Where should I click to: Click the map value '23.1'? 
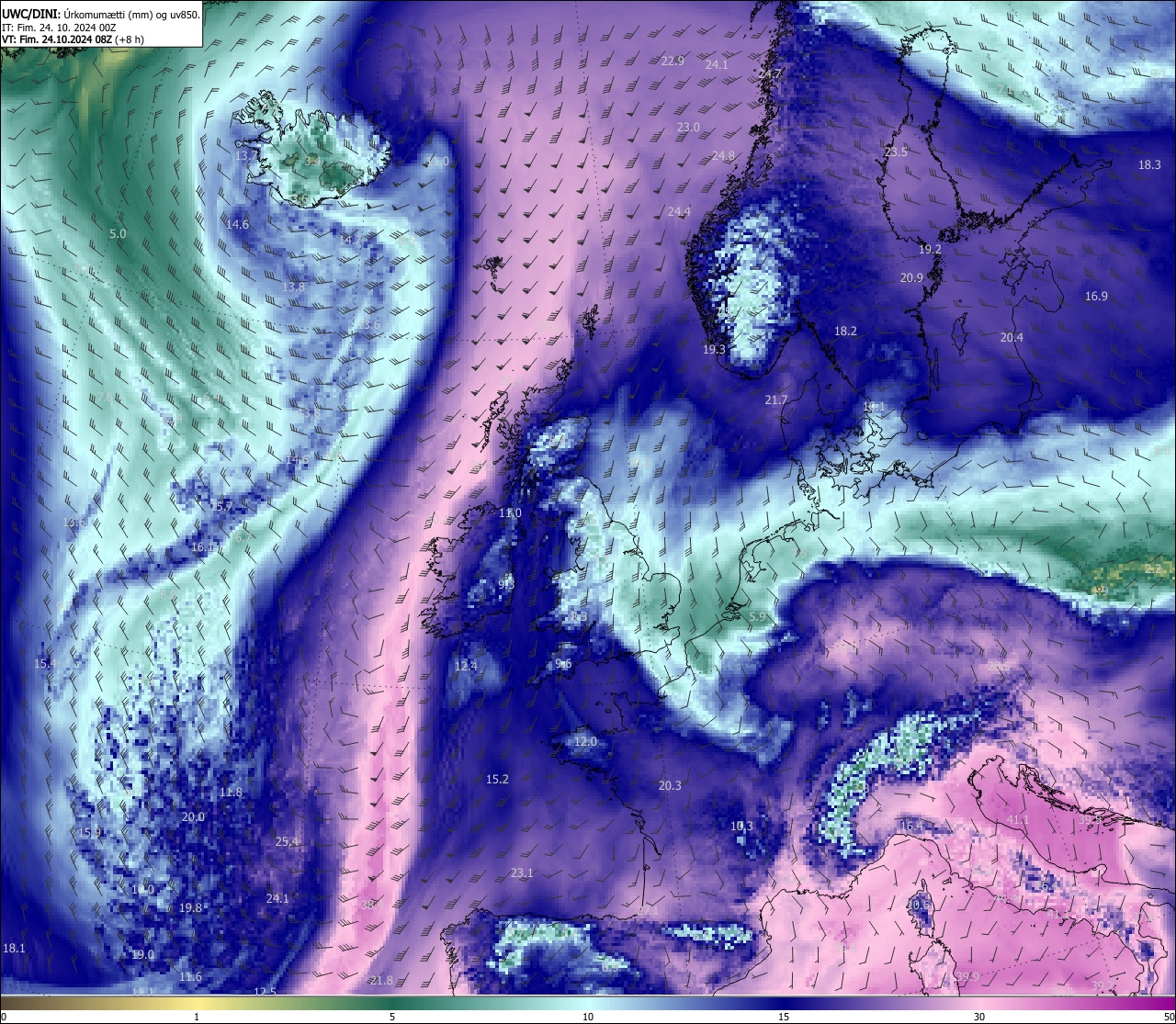522,872
